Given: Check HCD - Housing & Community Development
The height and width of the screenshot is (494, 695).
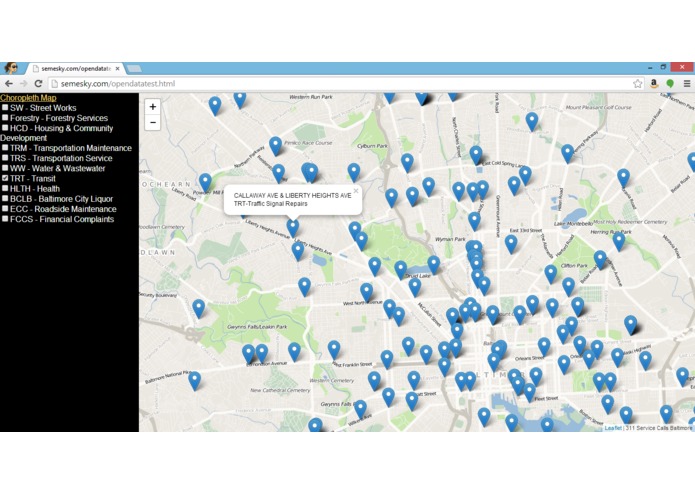Looking at the screenshot, I should [x=5, y=128].
